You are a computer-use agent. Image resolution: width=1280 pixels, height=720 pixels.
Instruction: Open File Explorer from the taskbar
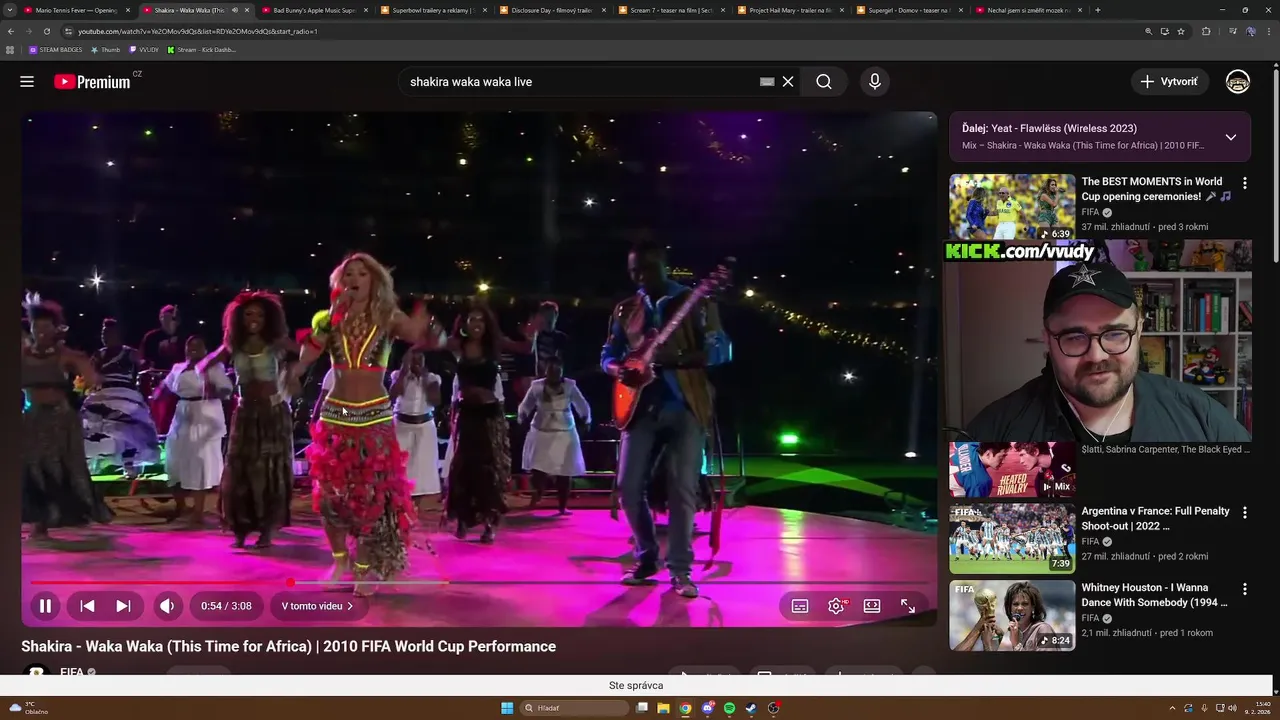(x=663, y=708)
